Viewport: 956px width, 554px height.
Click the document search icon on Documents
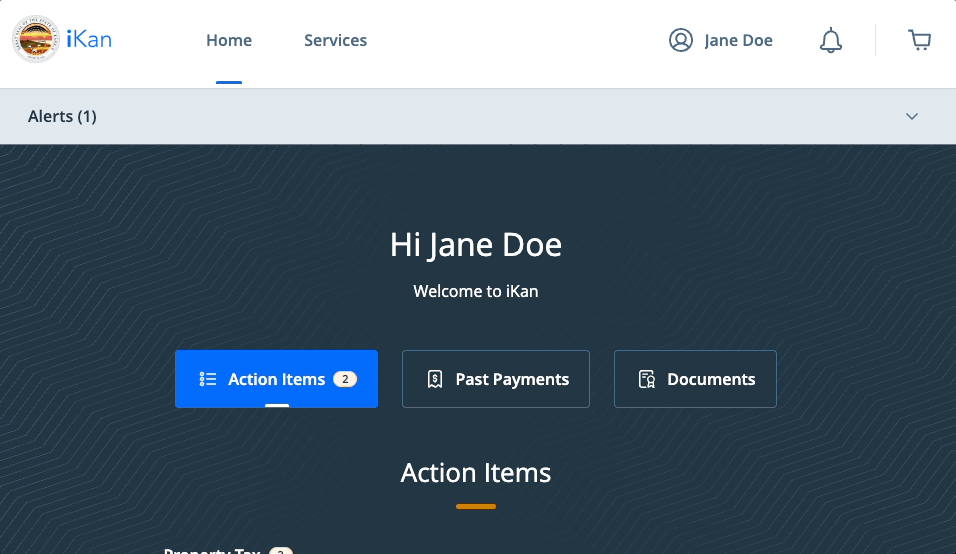647,379
